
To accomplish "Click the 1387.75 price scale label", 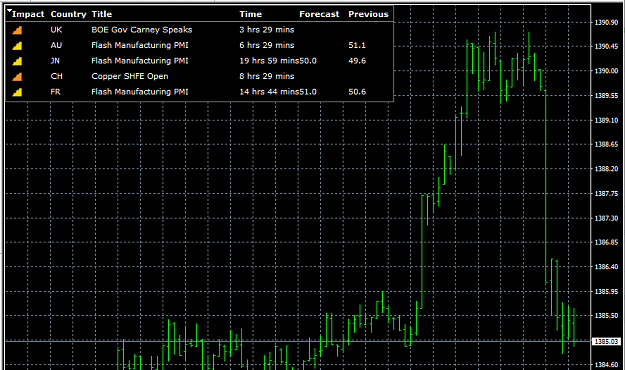I will click(606, 194).
